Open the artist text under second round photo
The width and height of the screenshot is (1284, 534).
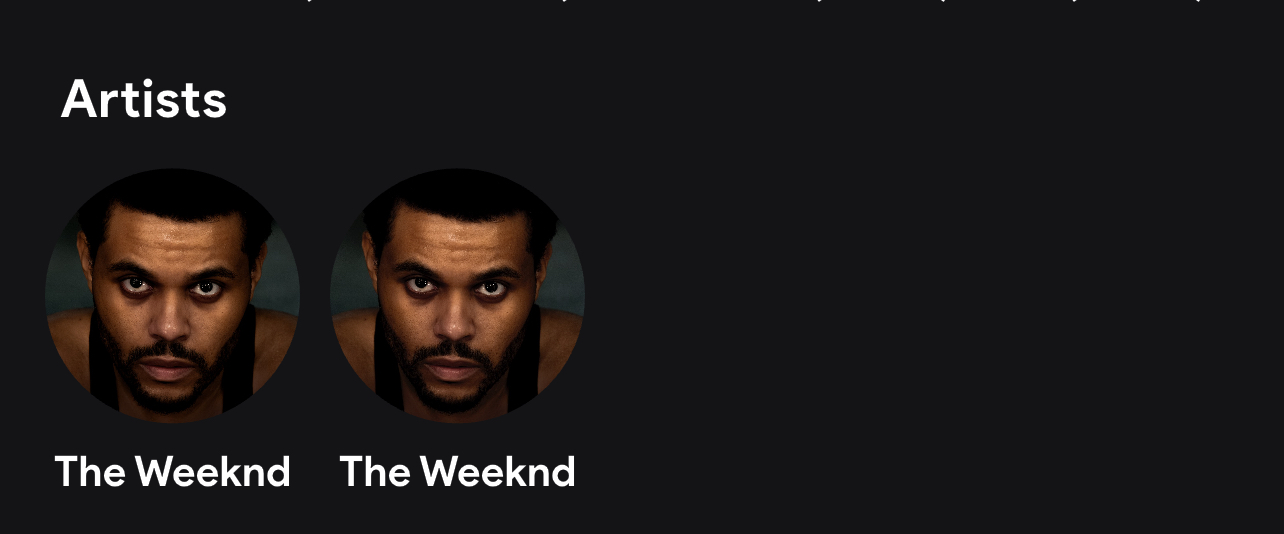(457, 472)
